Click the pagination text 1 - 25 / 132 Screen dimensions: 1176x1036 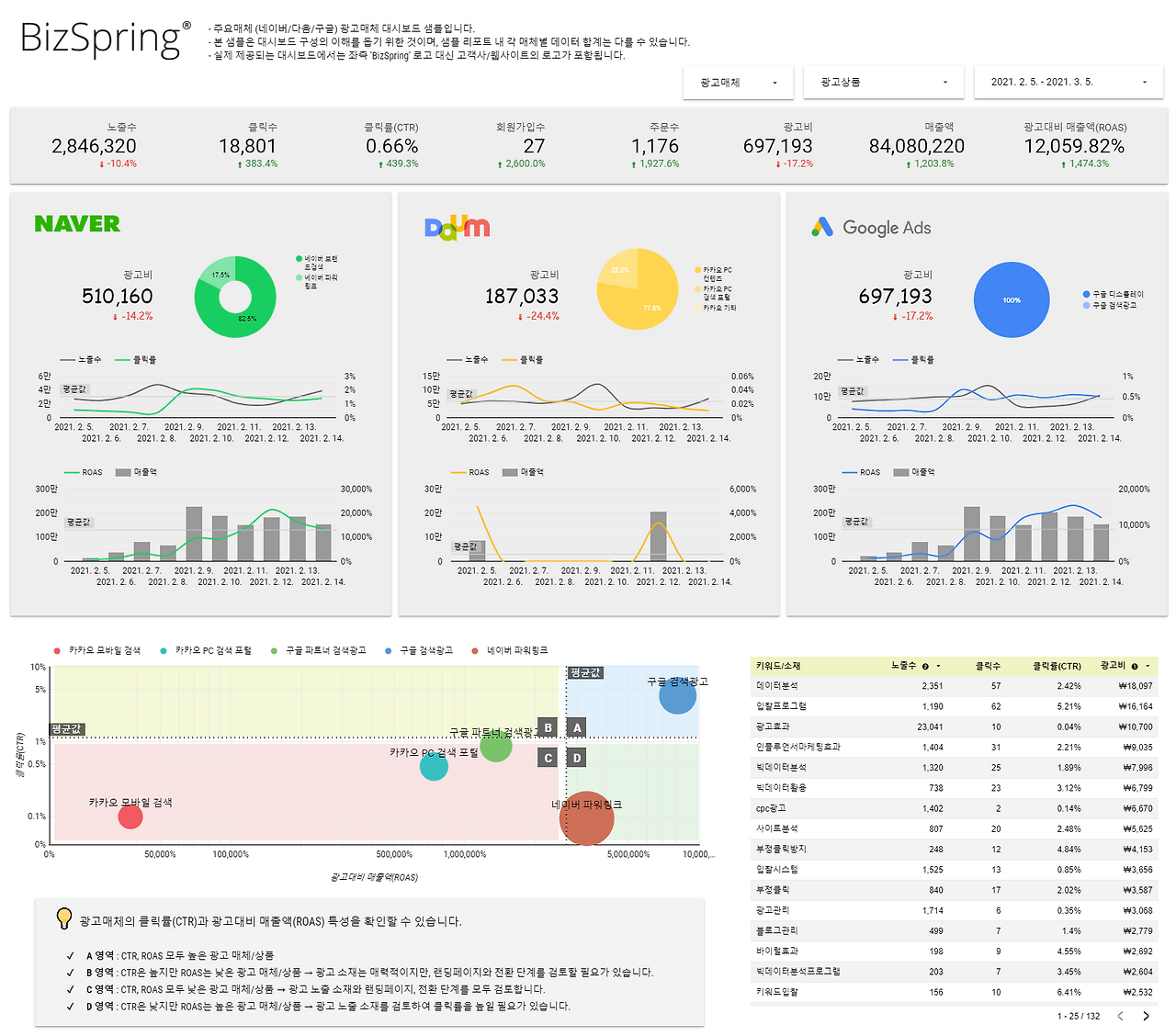coord(1078,1016)
